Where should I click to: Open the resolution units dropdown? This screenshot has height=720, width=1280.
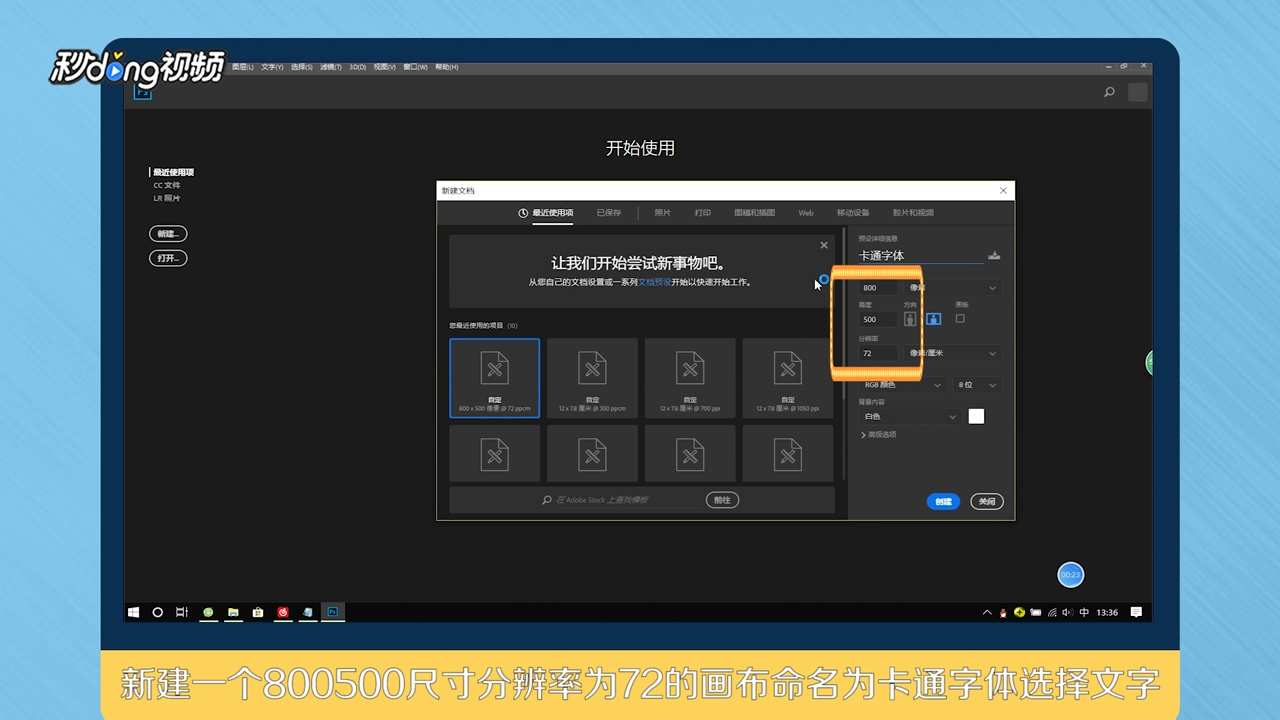click(952, 353)
